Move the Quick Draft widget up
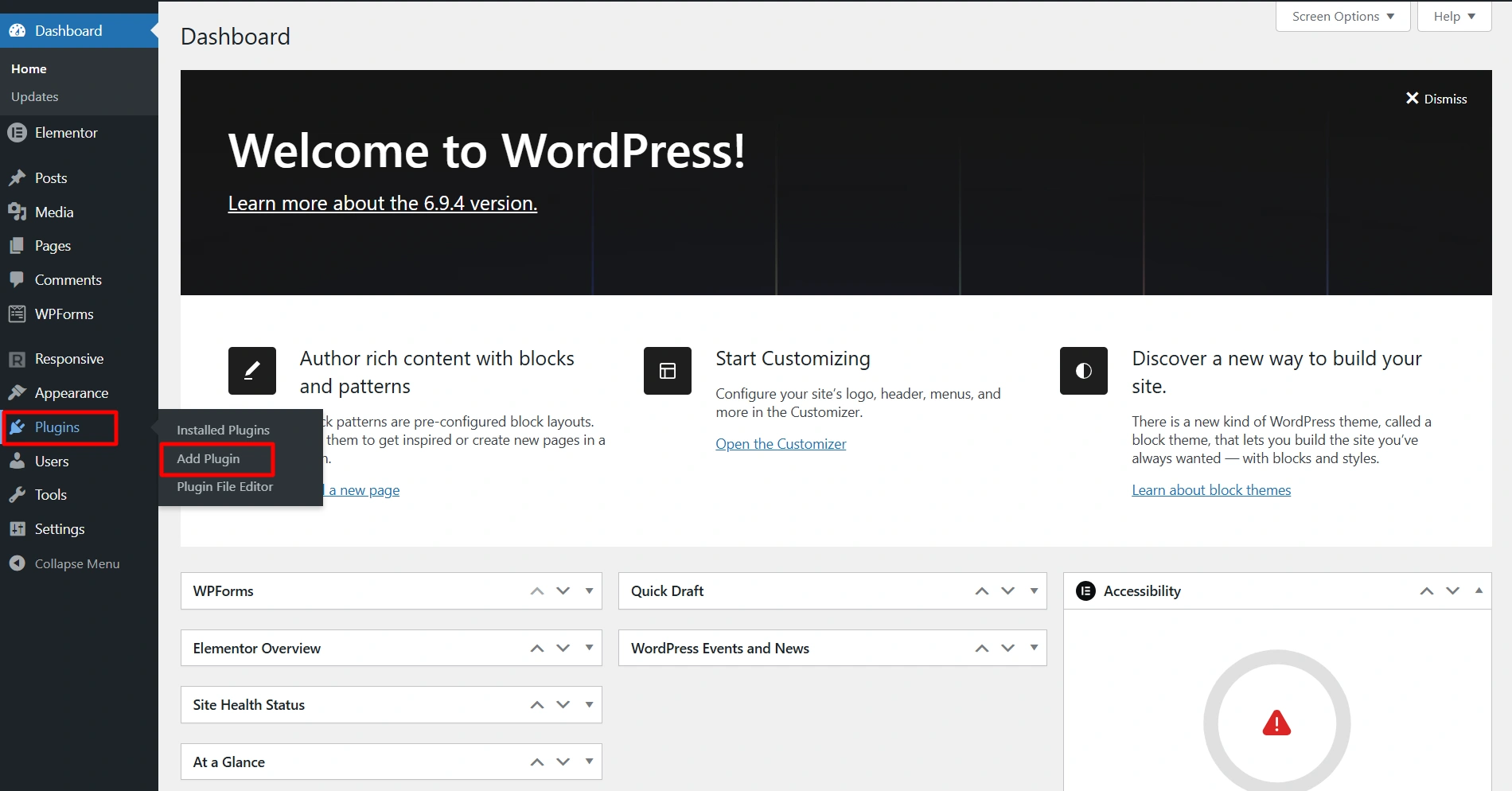This screenshot has width=1512, height=791. (982, 591)
